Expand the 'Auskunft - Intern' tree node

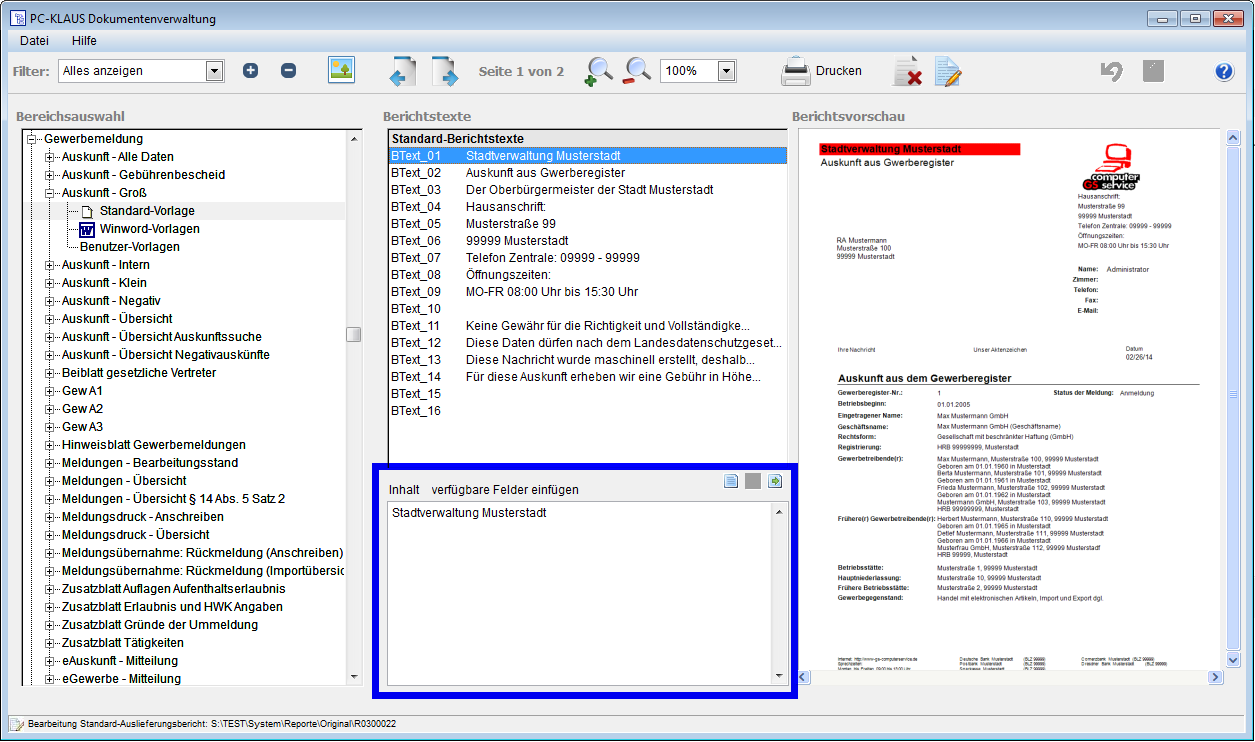pyautogui.click(x=48, y=265)
